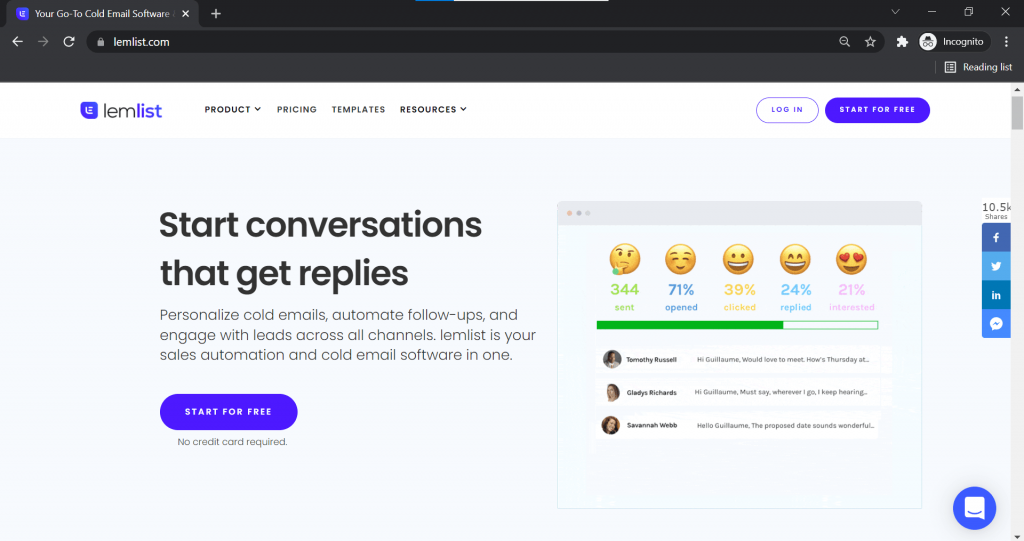Click the page vertical scrollbar thumb
This screenshot has height=541, width=1024.
pos(1017,112)
